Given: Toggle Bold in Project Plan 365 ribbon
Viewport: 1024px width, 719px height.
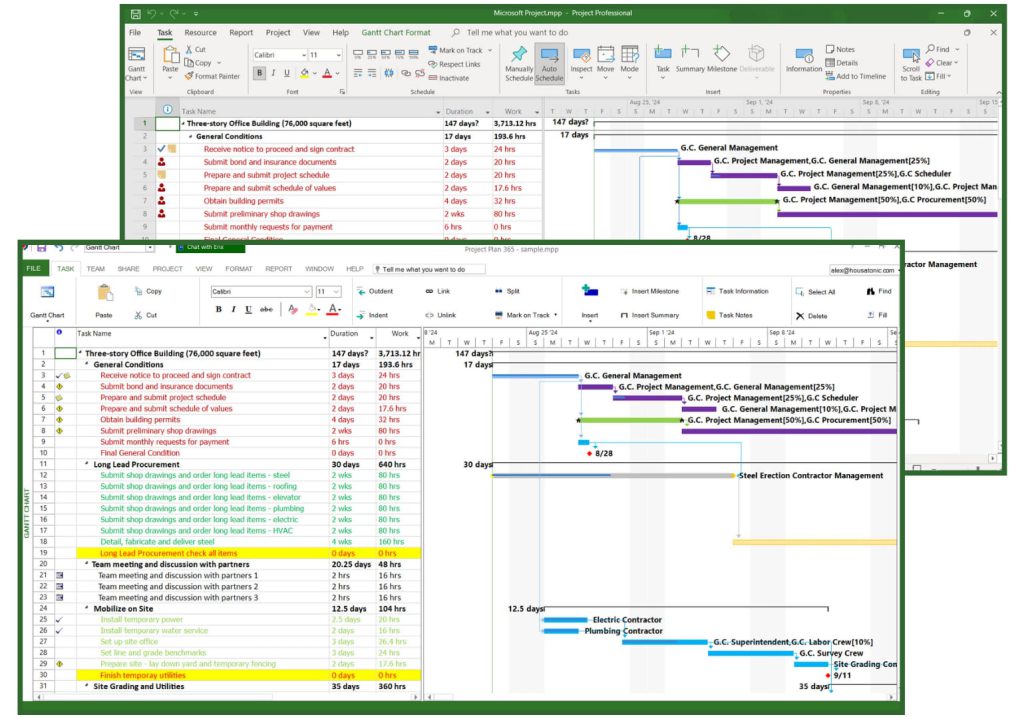Looking at the screenshot, I should point(219,310).
